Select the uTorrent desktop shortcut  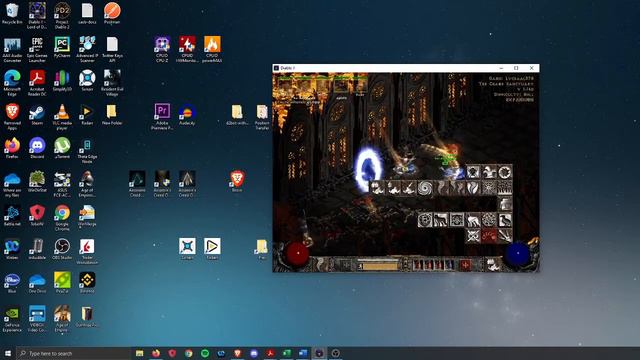click(x=62, y=148)
